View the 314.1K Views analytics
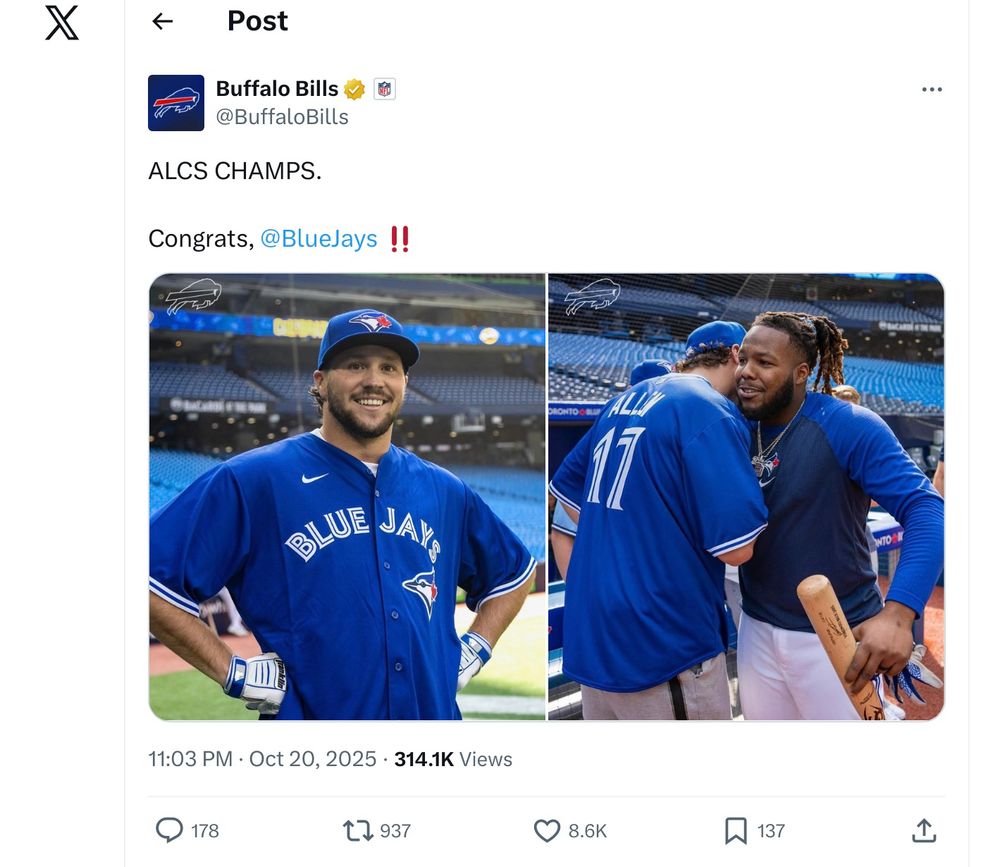 click(453, 759)
